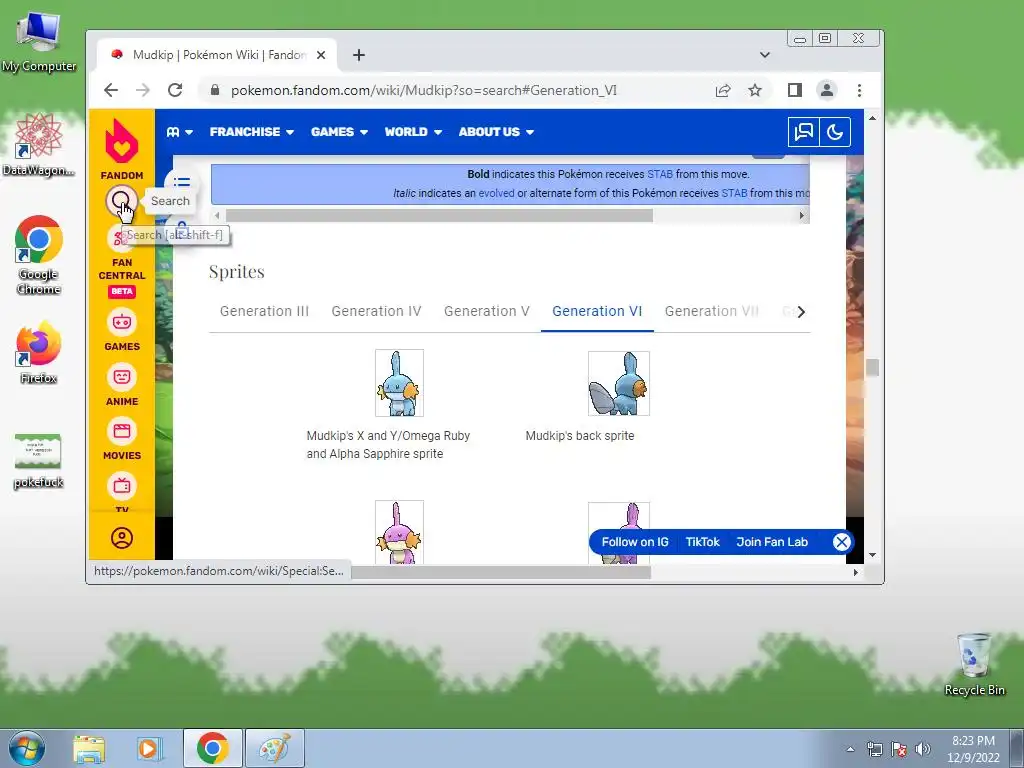Expand the GAMES menu
Viewport: 1024px width, 768px height.
[340, 132]
